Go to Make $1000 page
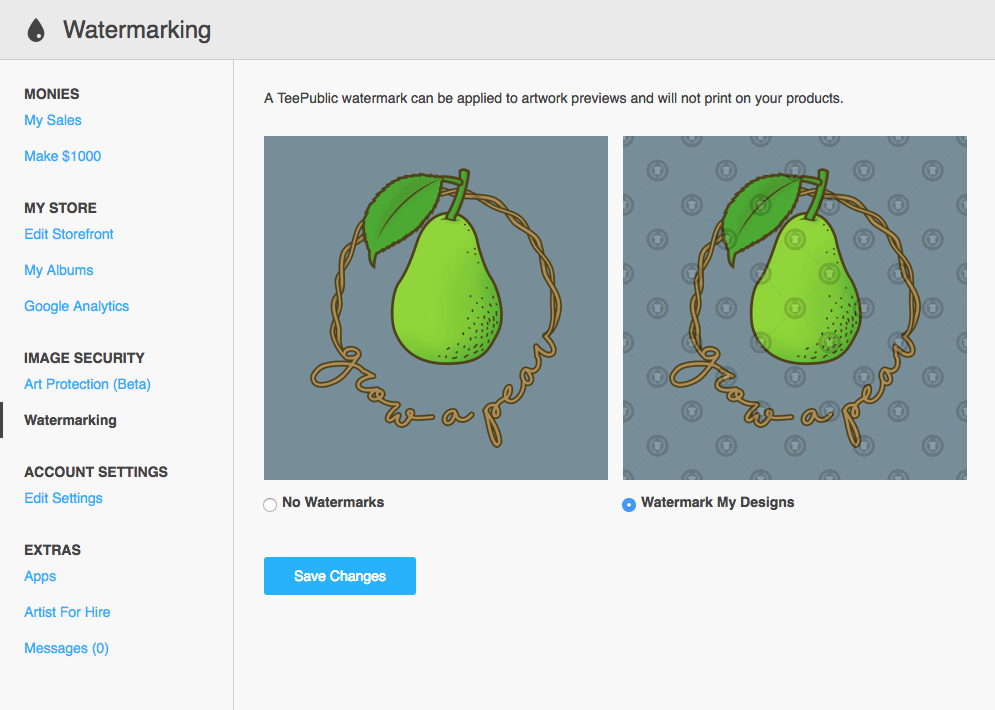Image resolution: width=995 pixels, height=710 pixels. [x=62, y=156]
